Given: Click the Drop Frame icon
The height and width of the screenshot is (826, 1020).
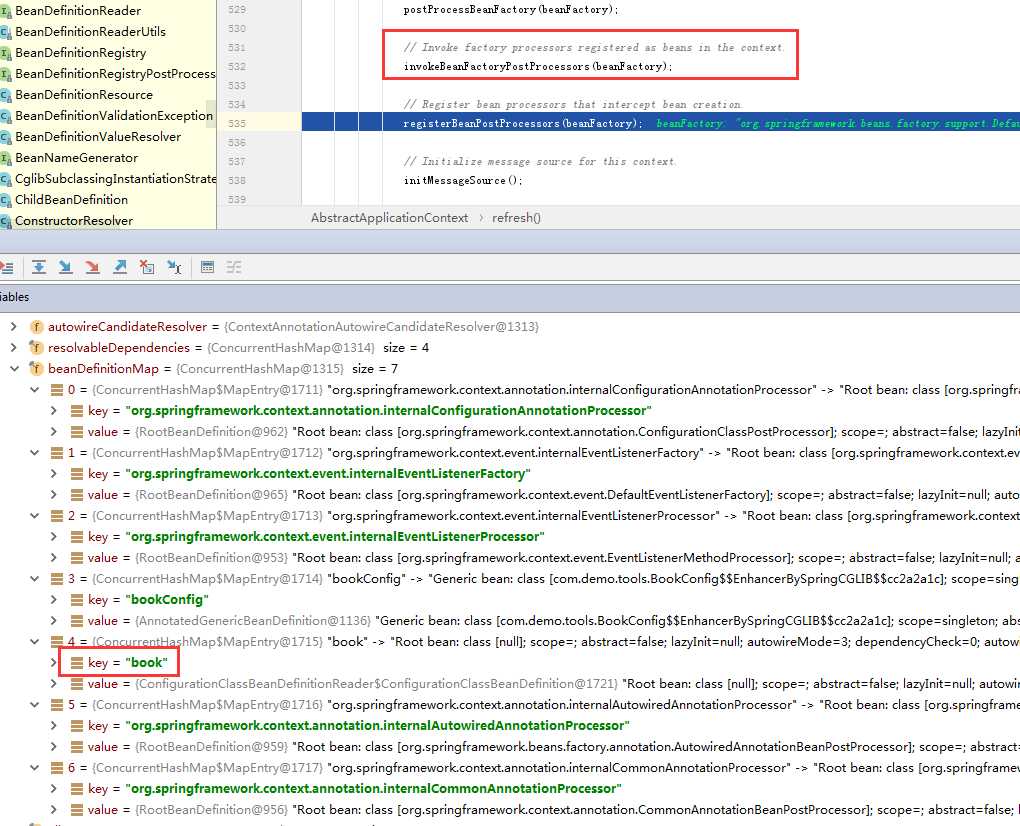Looking at the screenshot, I should click(147, 267).
